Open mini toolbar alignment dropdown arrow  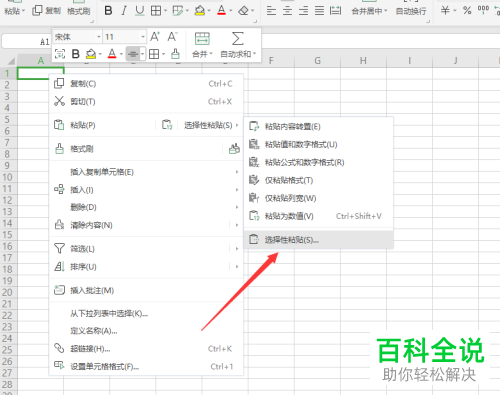point(142,54)
